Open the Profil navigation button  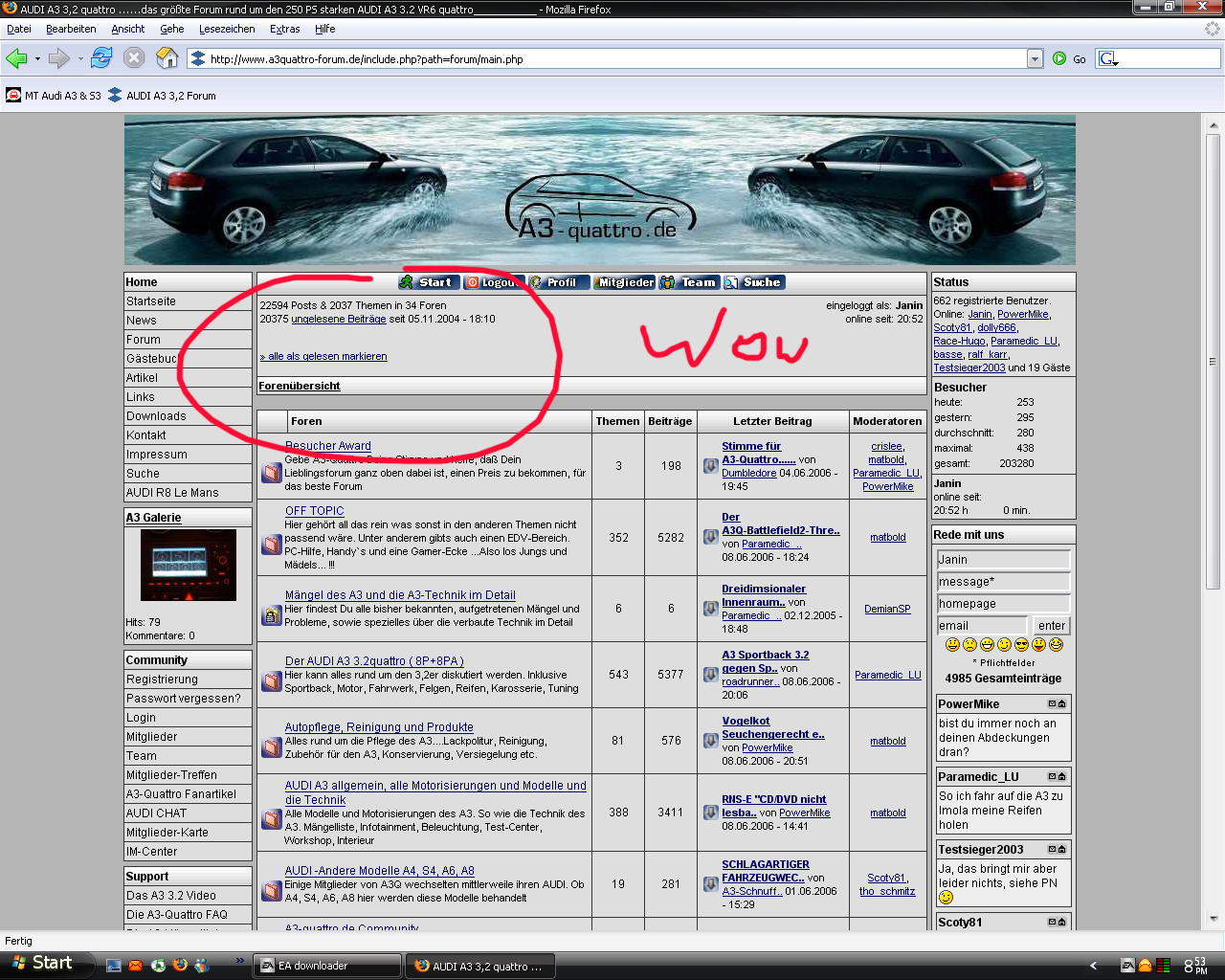(x=558, y=282)
